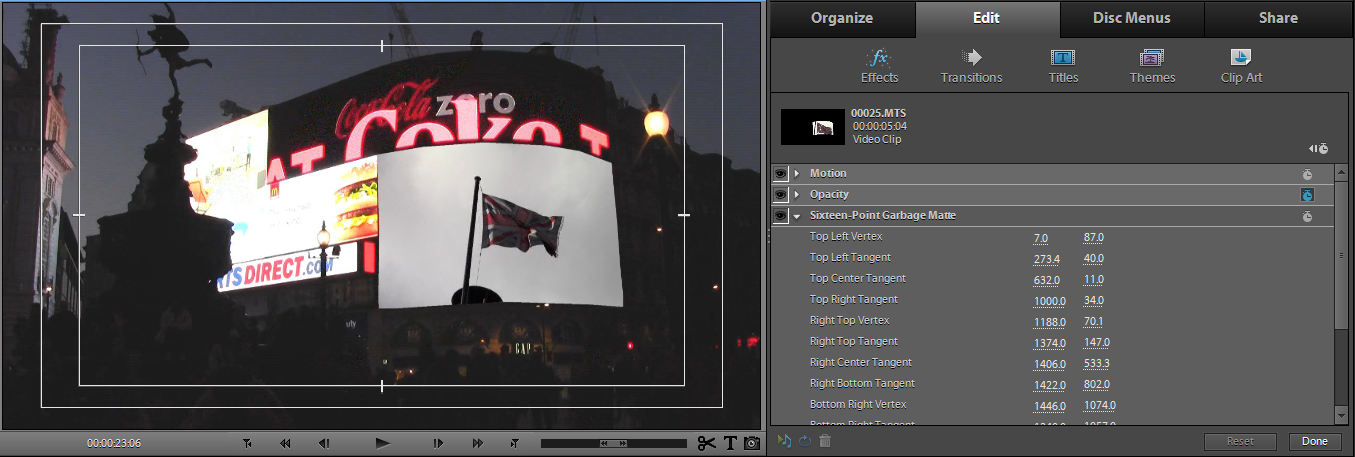1355x457 pixels.
Task: Switch to the Organize tab
Action: pyautogui.click(x=842, y=18)
